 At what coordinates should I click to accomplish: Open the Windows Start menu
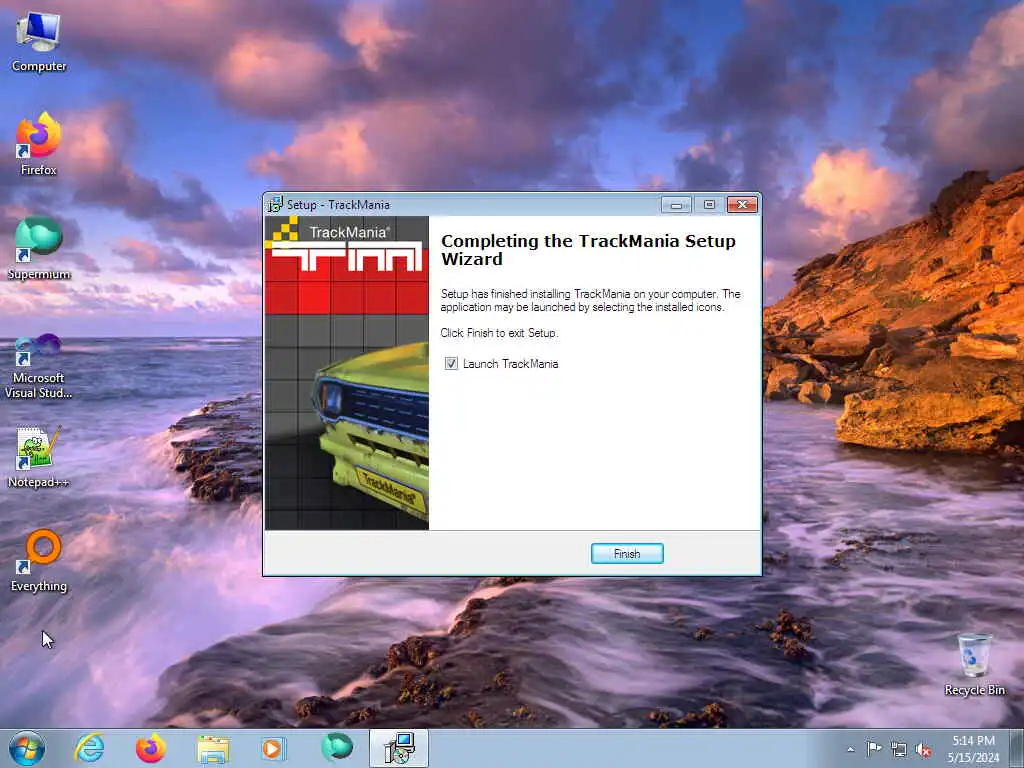[27, 748]
